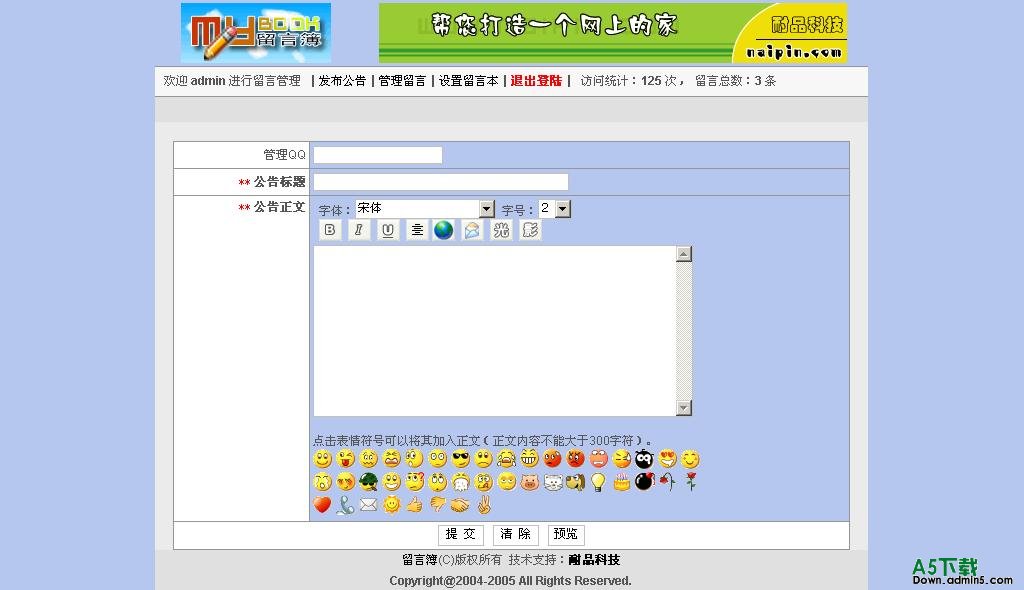Apply underline with the U button
This screenshot has width=1024, height=590.
click(x=388, y=230)
